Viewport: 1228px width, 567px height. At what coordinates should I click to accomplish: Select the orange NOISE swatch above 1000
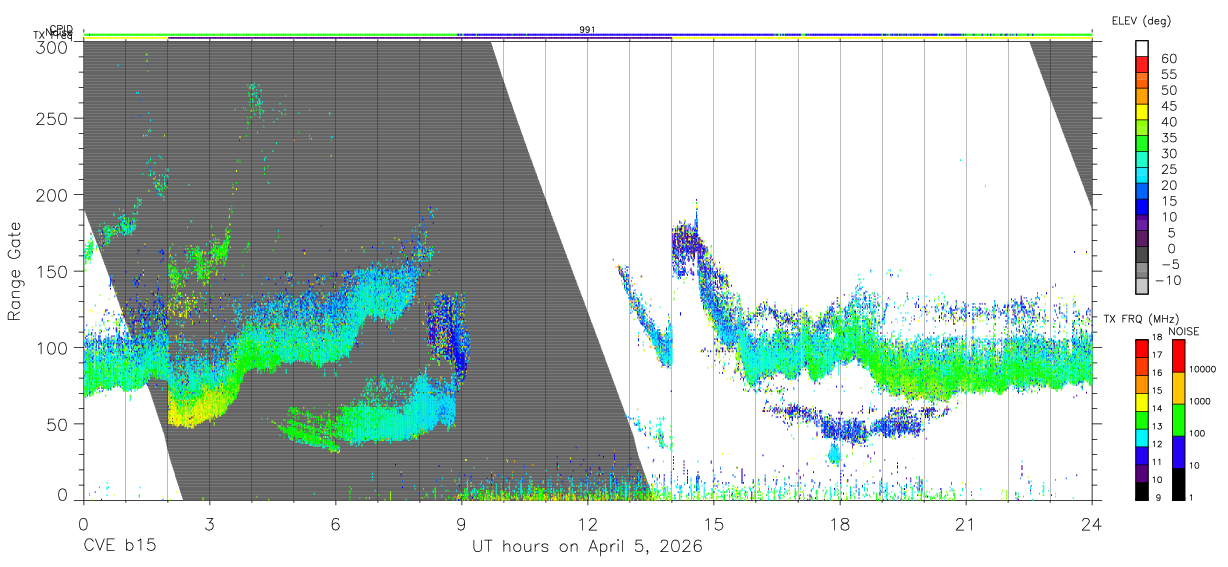coord(1177,388)
